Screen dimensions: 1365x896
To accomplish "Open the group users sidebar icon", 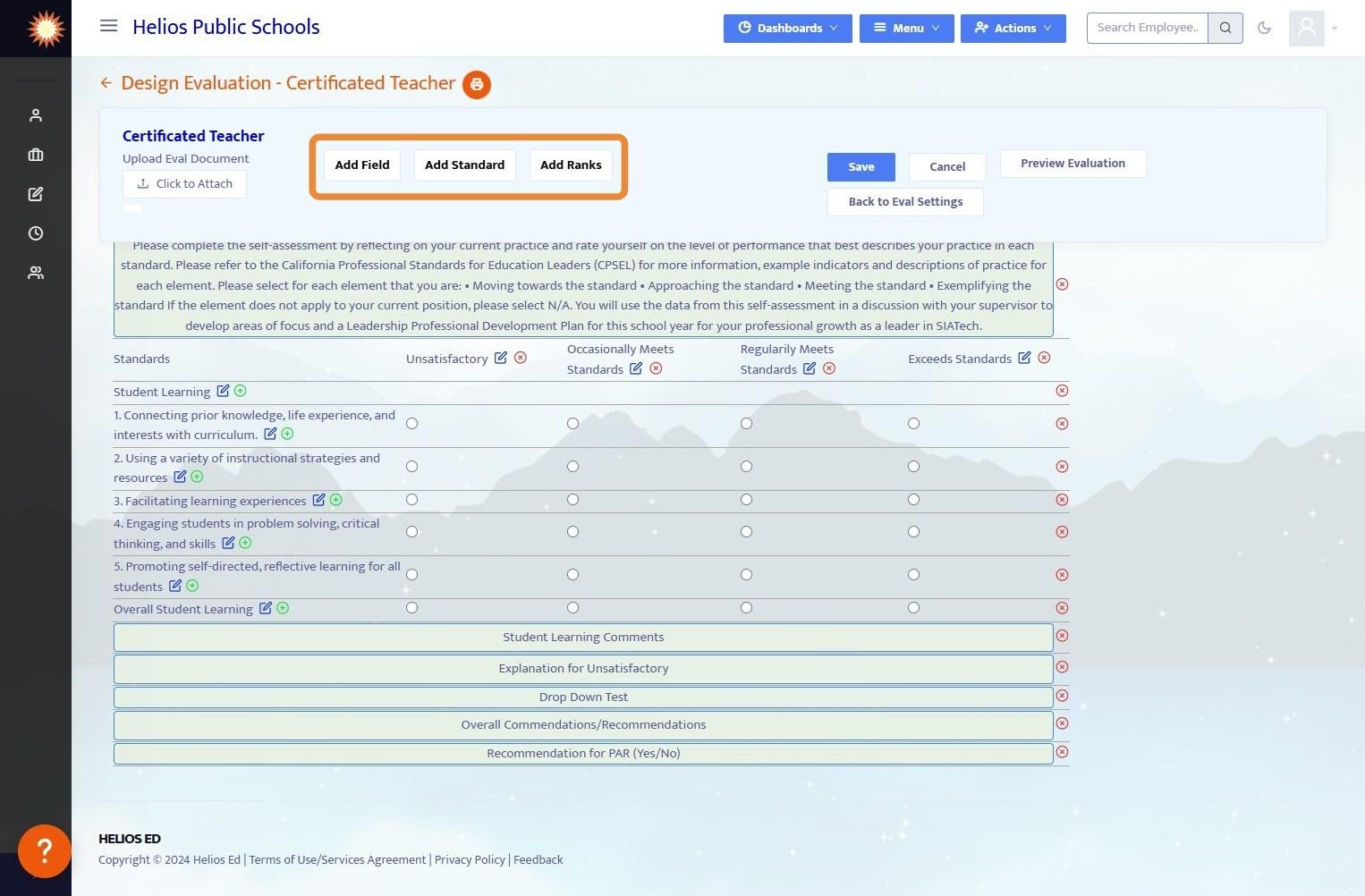I will [36, 273].
